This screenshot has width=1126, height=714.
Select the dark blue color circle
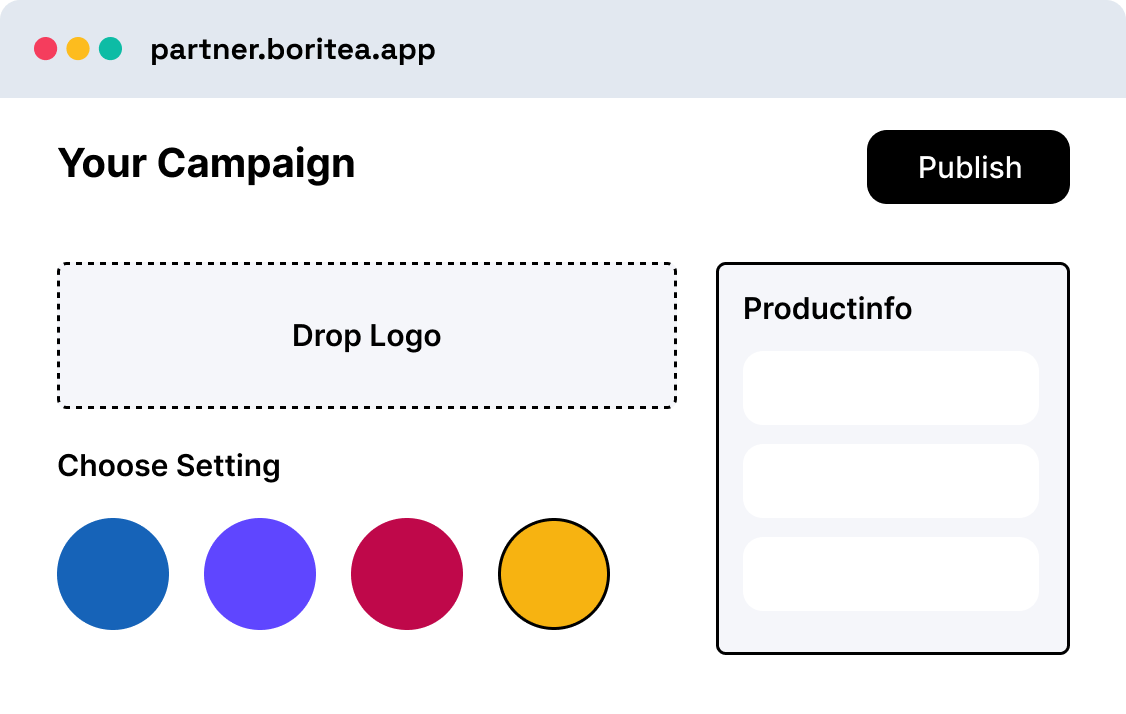pyautogui.click(x=113, y=574)
